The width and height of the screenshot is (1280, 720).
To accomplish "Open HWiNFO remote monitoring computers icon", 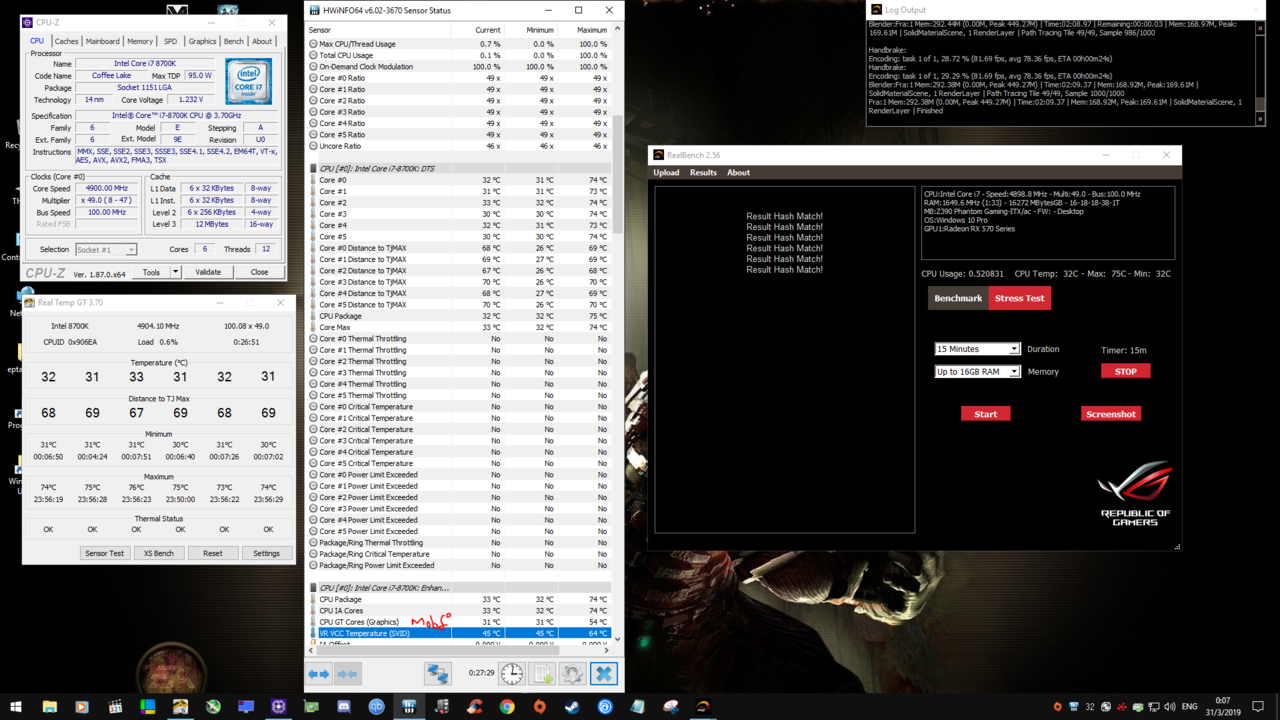I will tap(437, 674).
